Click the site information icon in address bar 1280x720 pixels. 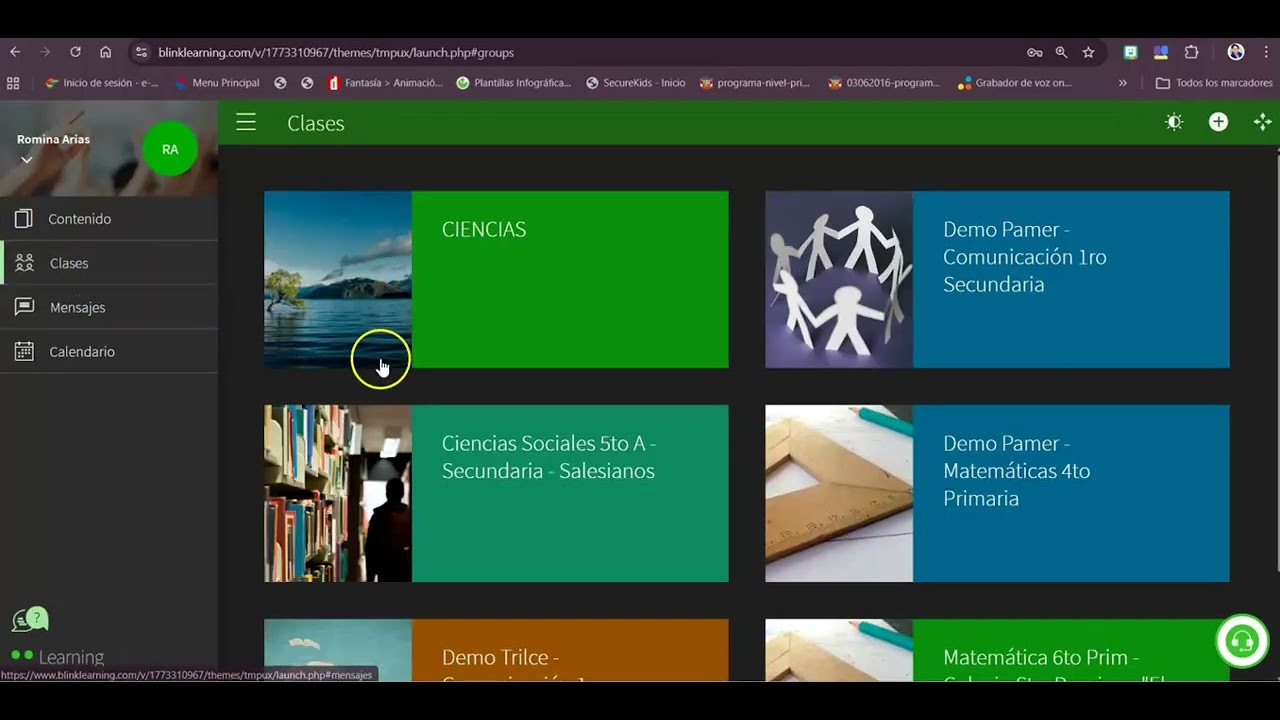tap(141, 52)
